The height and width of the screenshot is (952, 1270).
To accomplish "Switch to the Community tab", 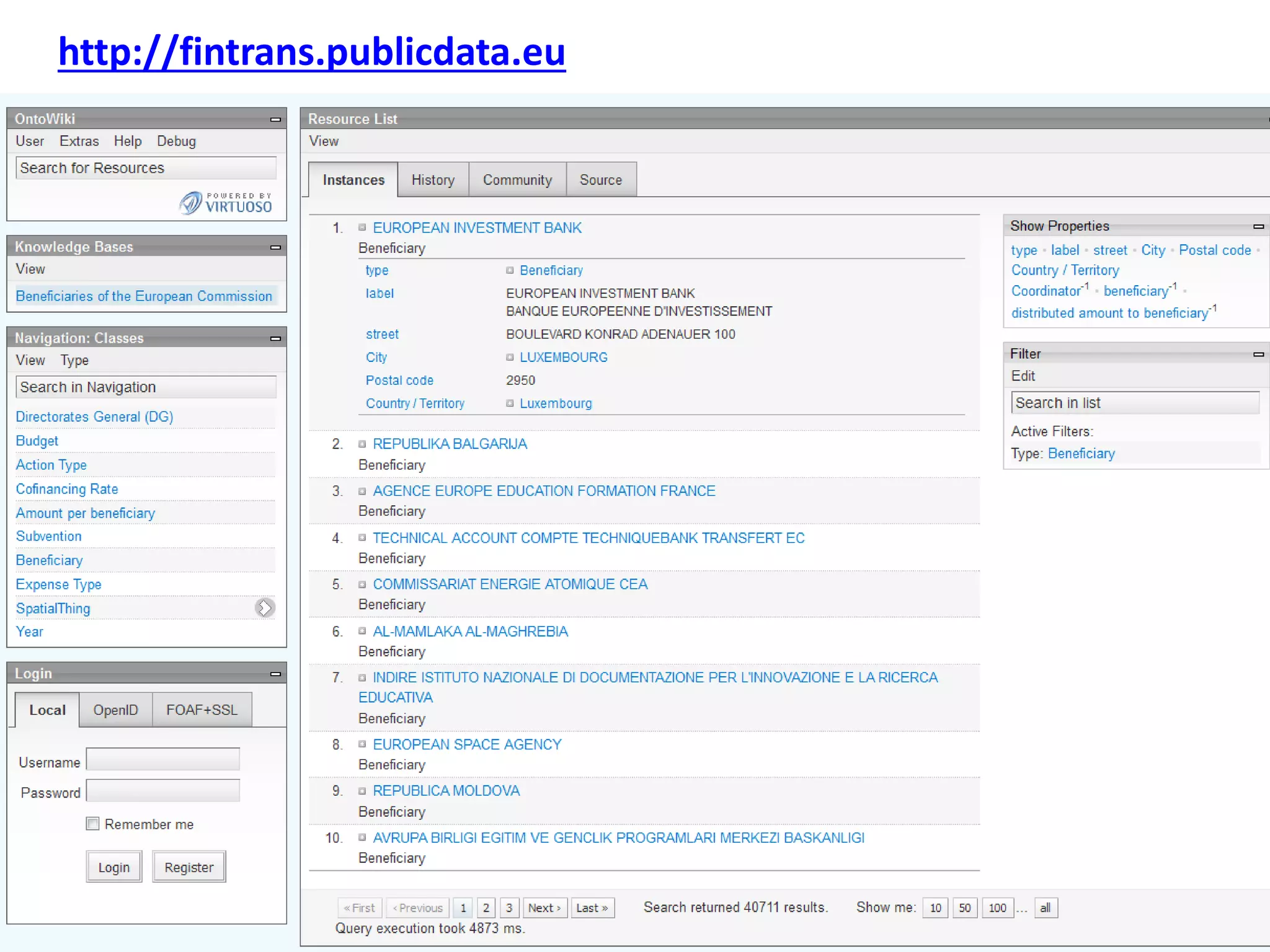I will click(x=517, y=180).
